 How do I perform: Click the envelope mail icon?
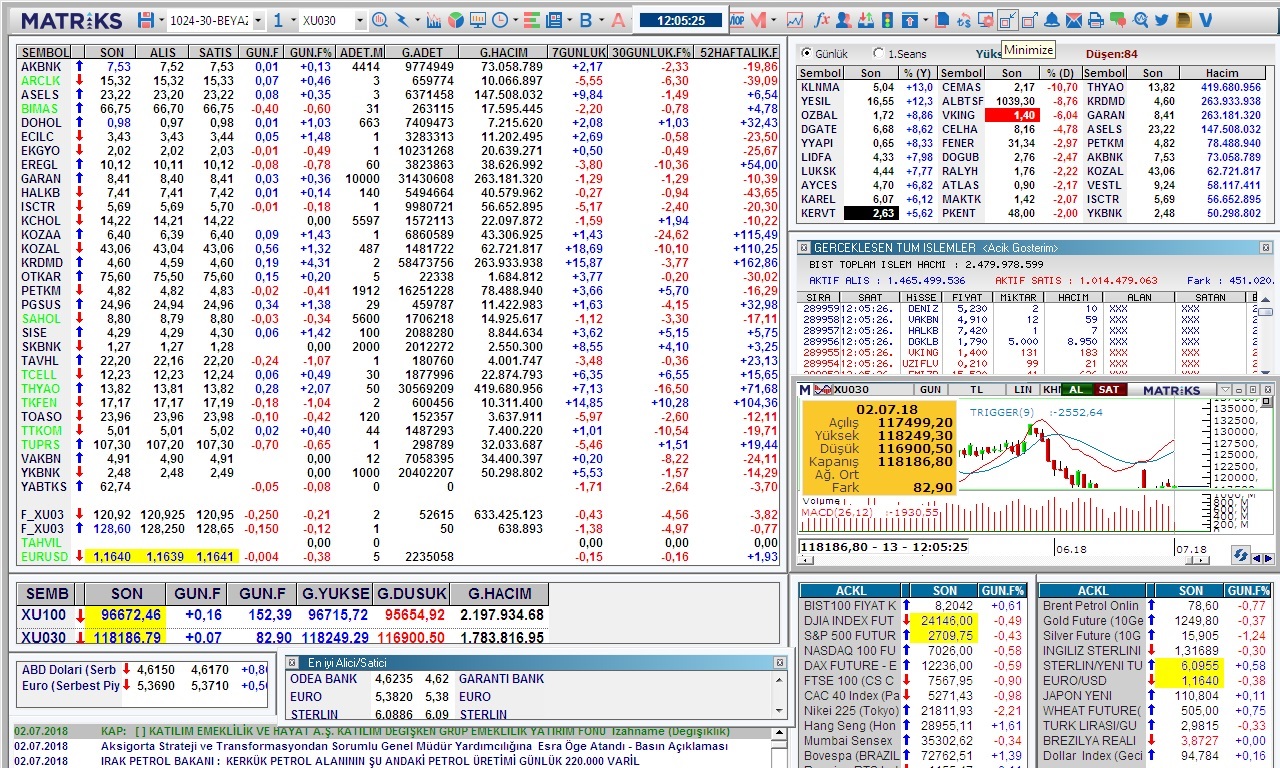[1074, 20]
